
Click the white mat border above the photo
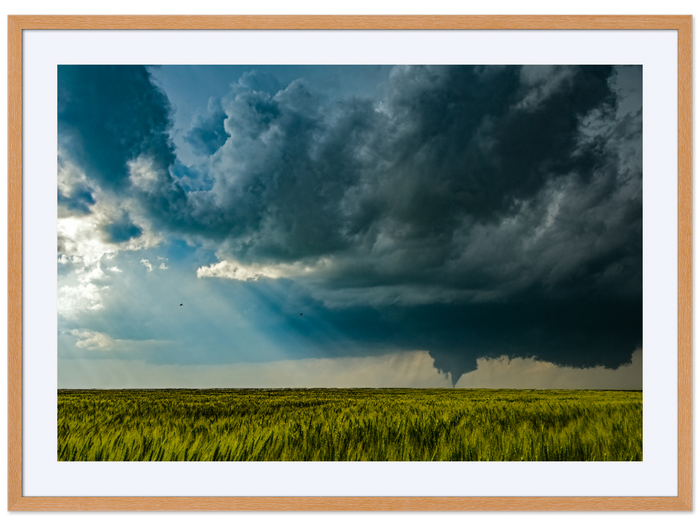(x=350, y=47)
